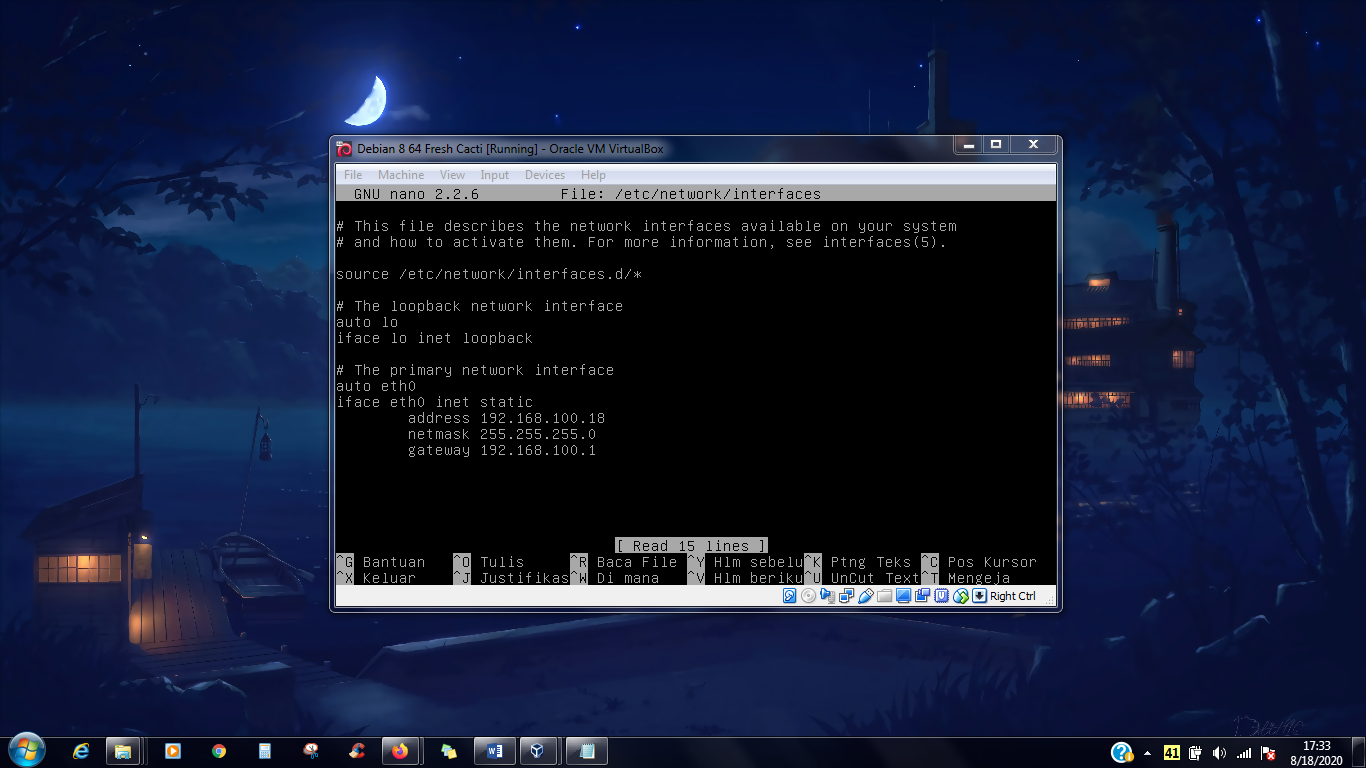Switch to Firefox in the taskbar
Screen dimensions: 1366x768
[400, 751]
